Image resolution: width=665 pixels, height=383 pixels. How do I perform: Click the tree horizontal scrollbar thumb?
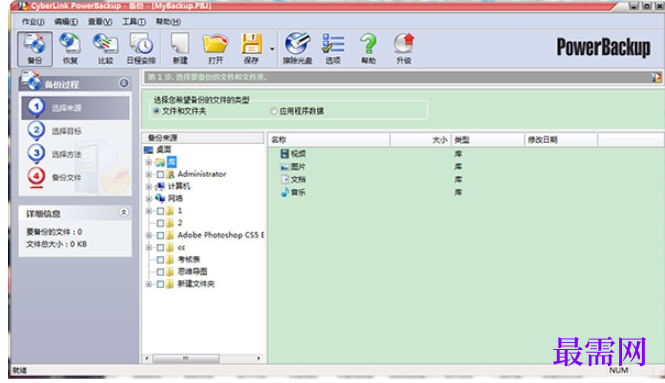pyautogui.click(x=185, y=358)
